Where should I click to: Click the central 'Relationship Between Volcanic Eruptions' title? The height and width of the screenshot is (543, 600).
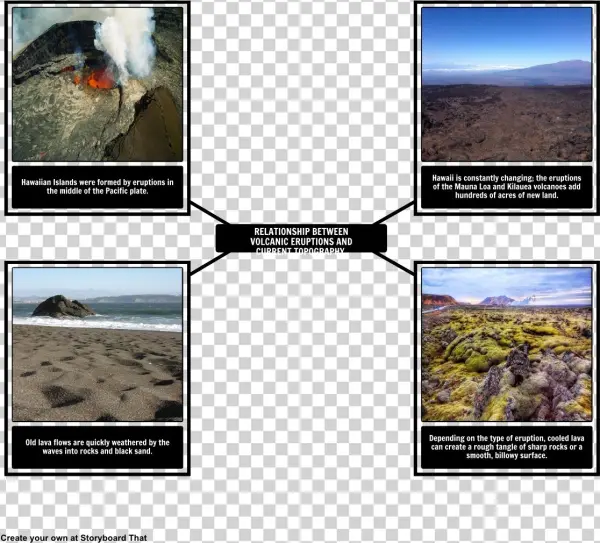pos(301,238)
